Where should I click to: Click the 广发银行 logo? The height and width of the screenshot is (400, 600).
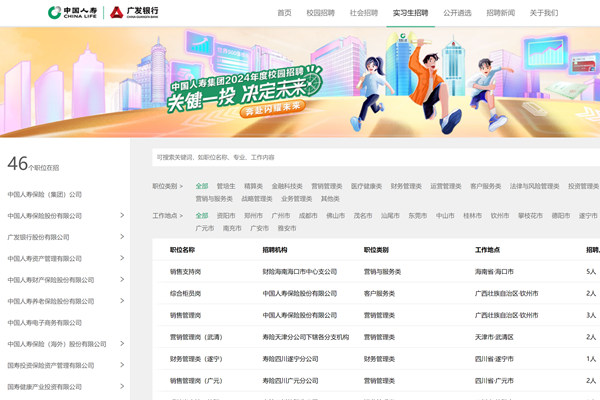[x=134, y=13]
